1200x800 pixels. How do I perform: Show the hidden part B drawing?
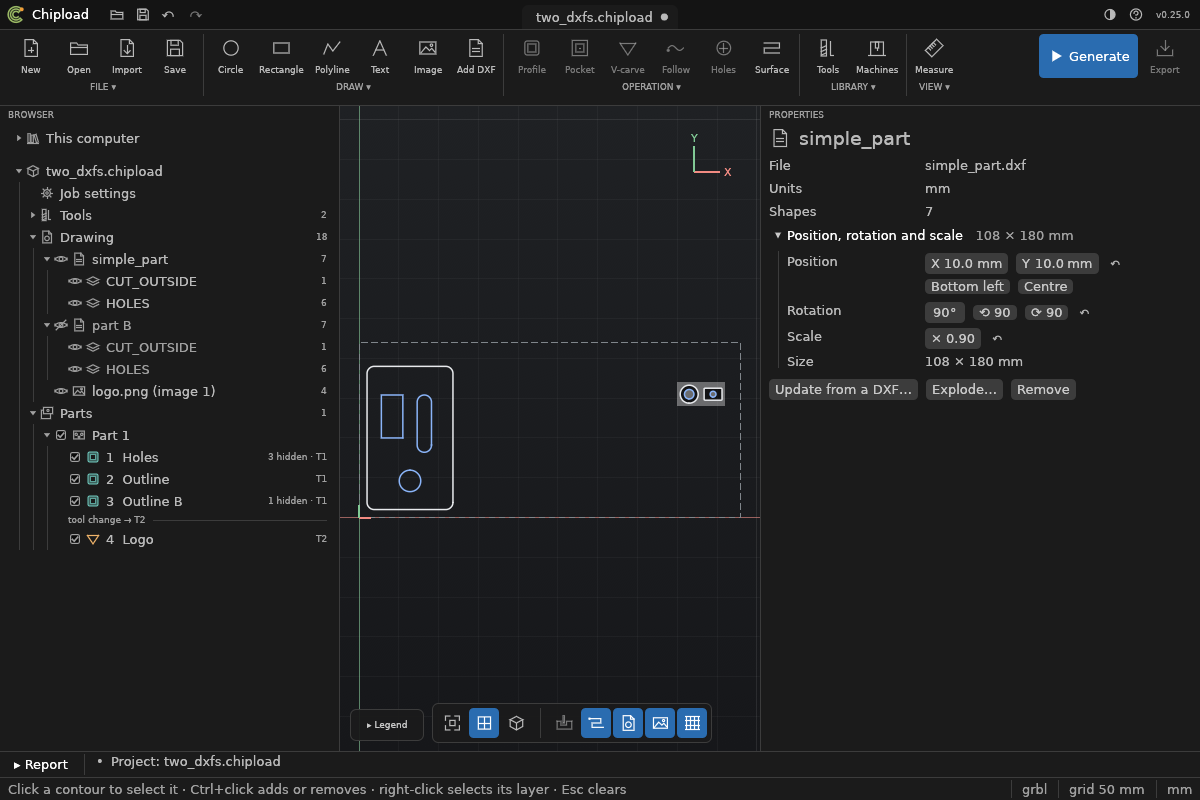[x=61, y=325]
